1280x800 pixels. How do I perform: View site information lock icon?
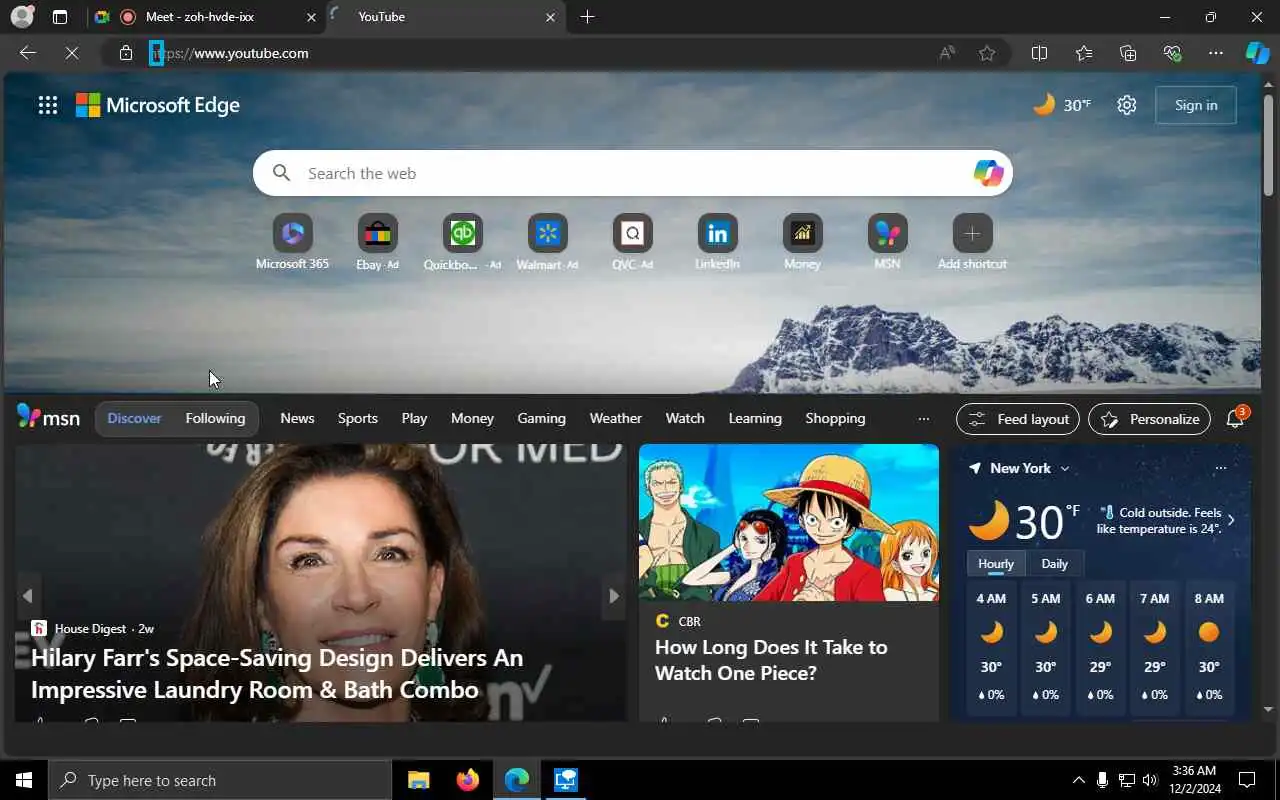click(x=126, y=53)
